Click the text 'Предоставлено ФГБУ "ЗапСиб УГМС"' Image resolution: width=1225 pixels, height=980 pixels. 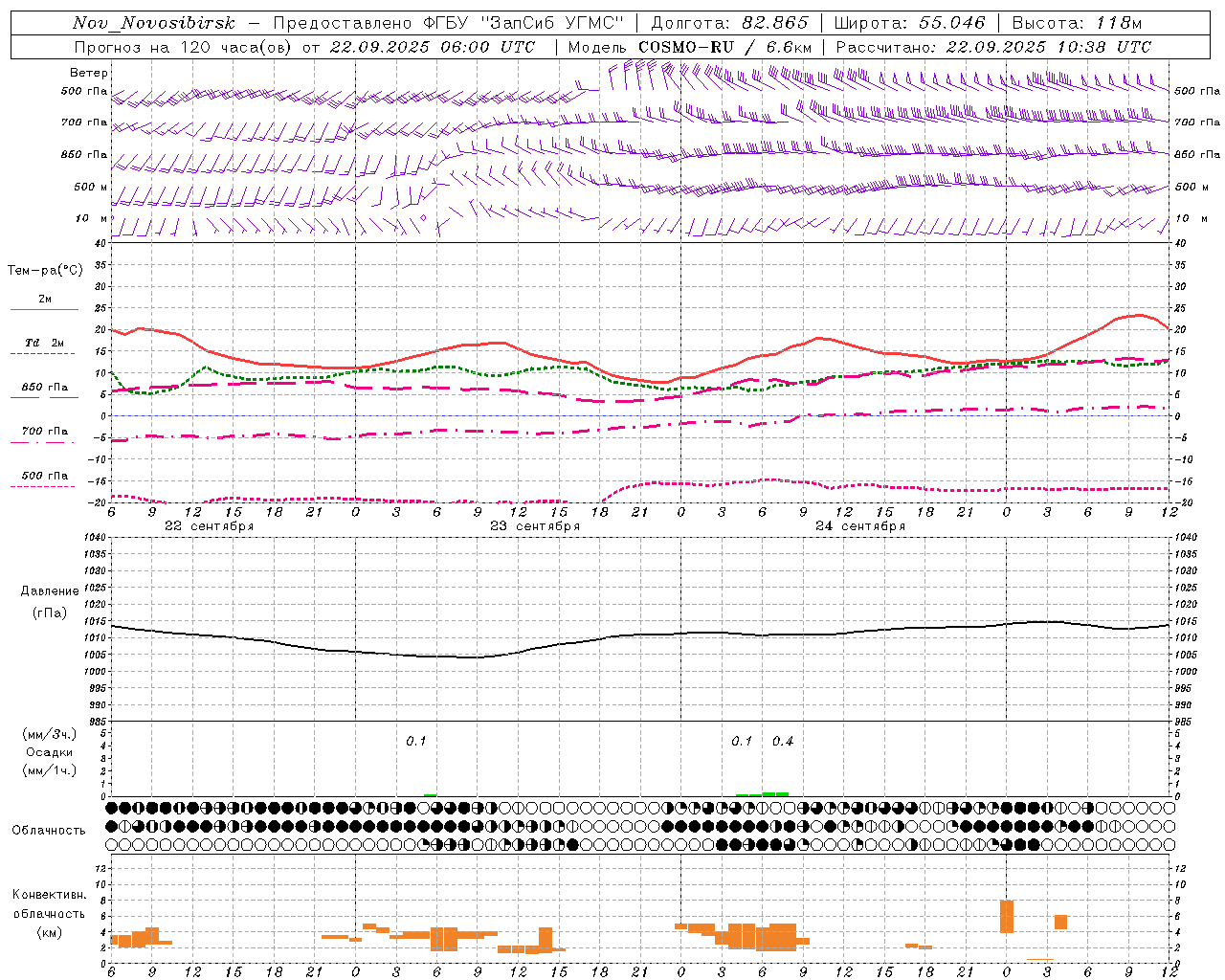point(449,23)
